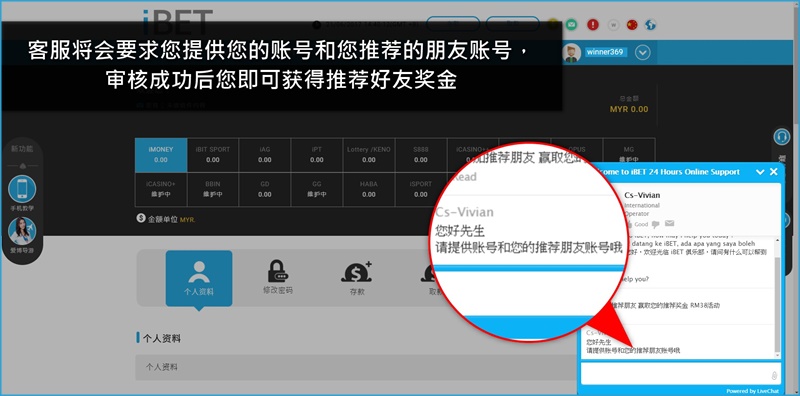The width and height of the screenshot is (800, 396).
Task: Minimize the live chat with chevron
Action: [x=760, y=172]
